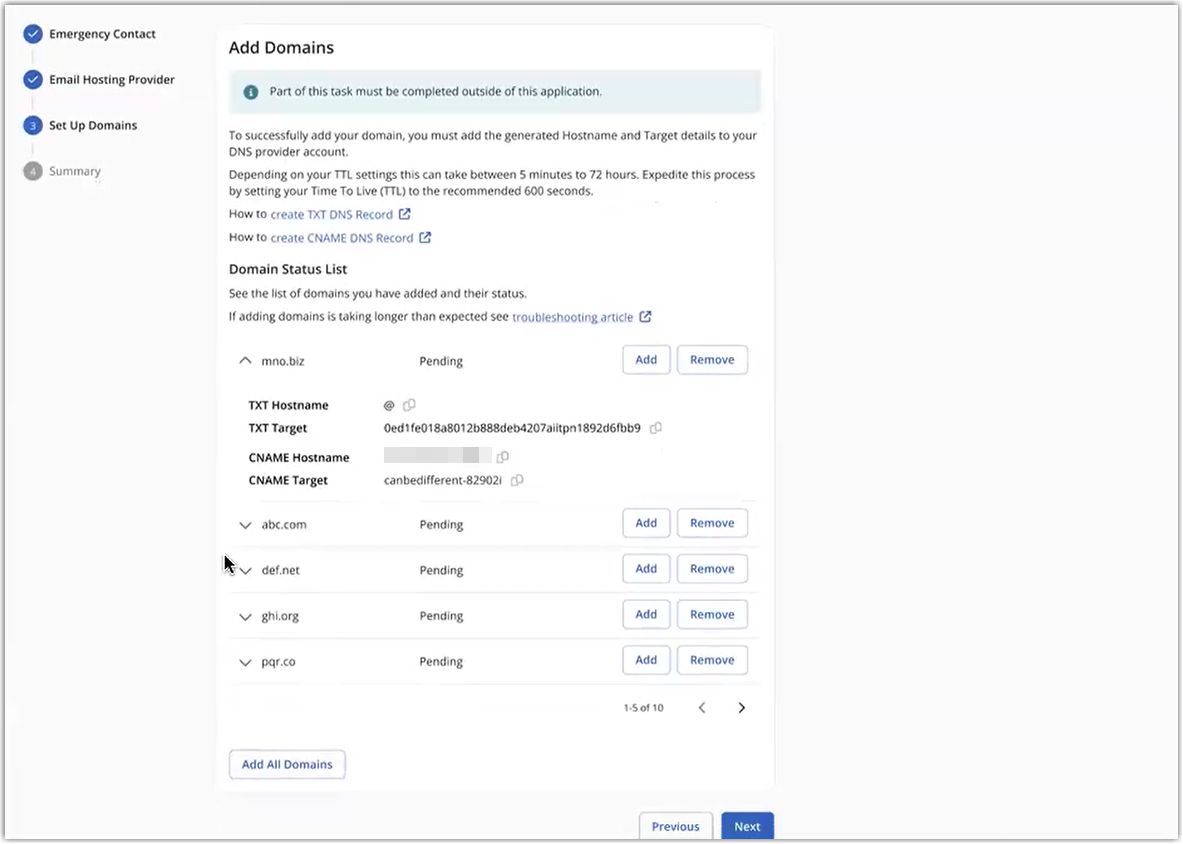Click the info icon in the notice banner

251,92
